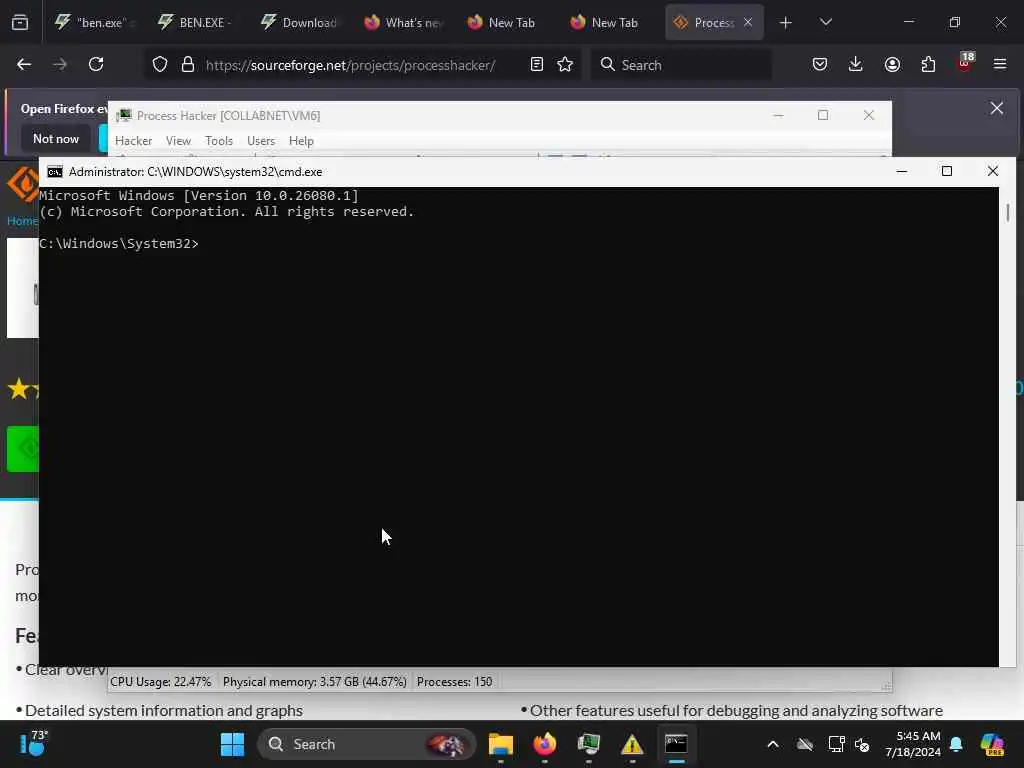Click the CPU Usage status entry
This screenshot has height=768, width=1024.
click(161, 682)
